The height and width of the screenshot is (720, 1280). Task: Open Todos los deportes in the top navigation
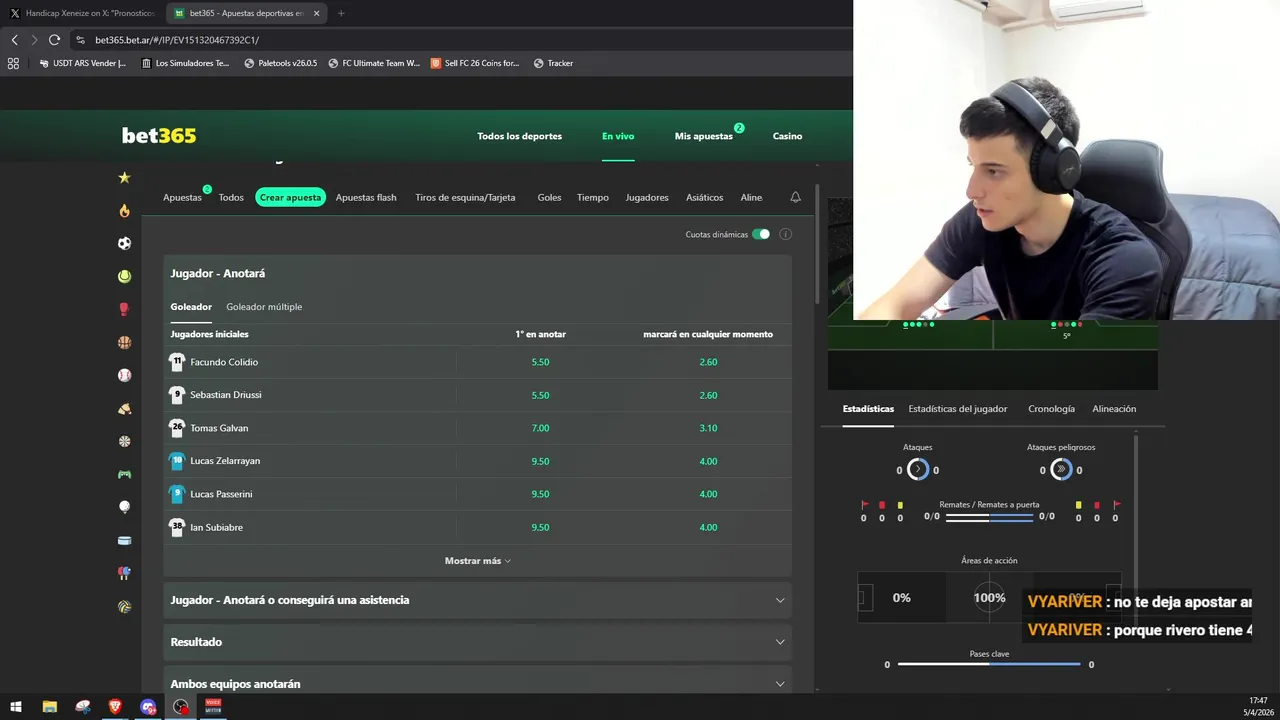click(x=519, y=136)
